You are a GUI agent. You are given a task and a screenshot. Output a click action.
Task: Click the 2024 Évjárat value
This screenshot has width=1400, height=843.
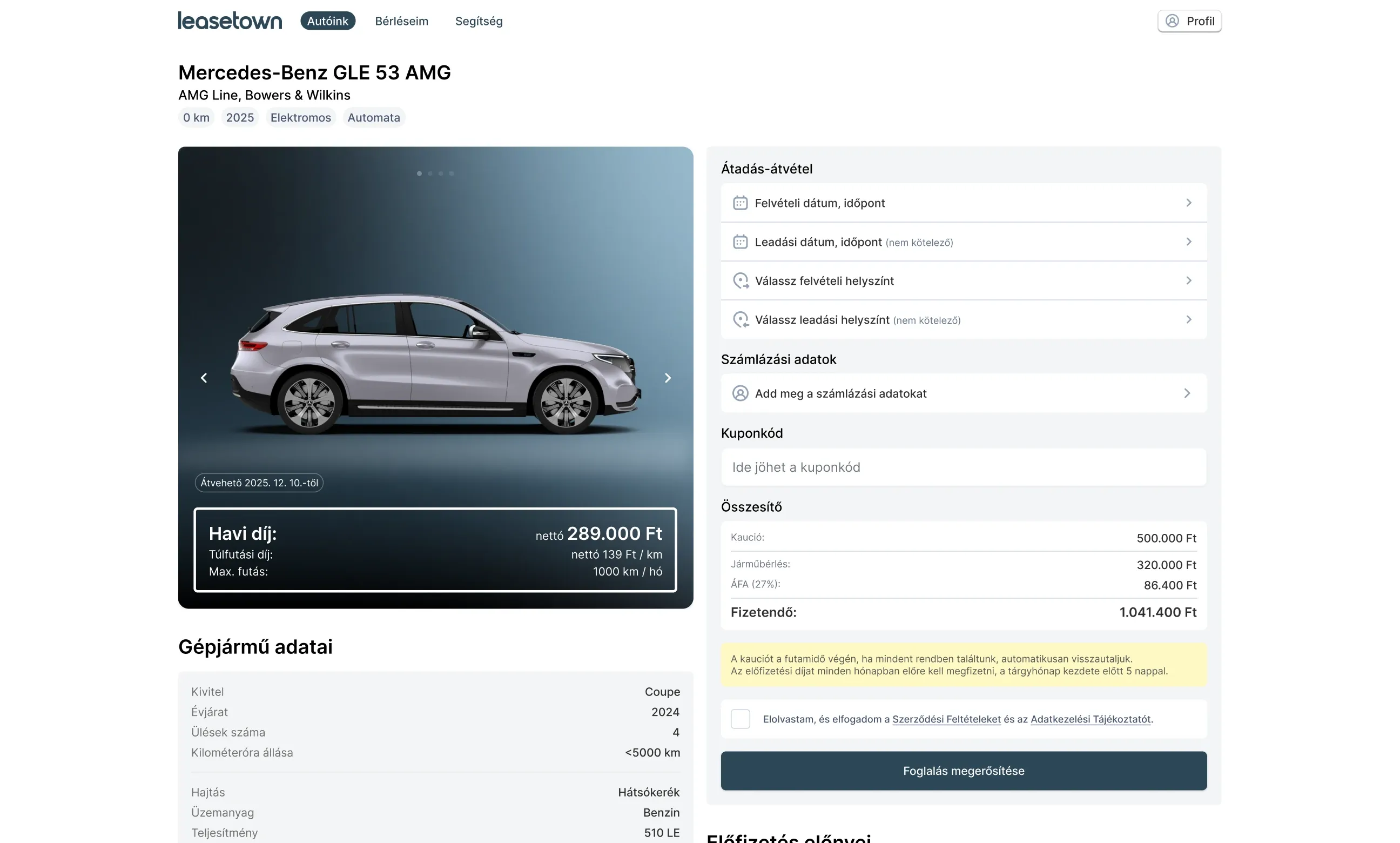pyautogui.click(x=665, y=712)
